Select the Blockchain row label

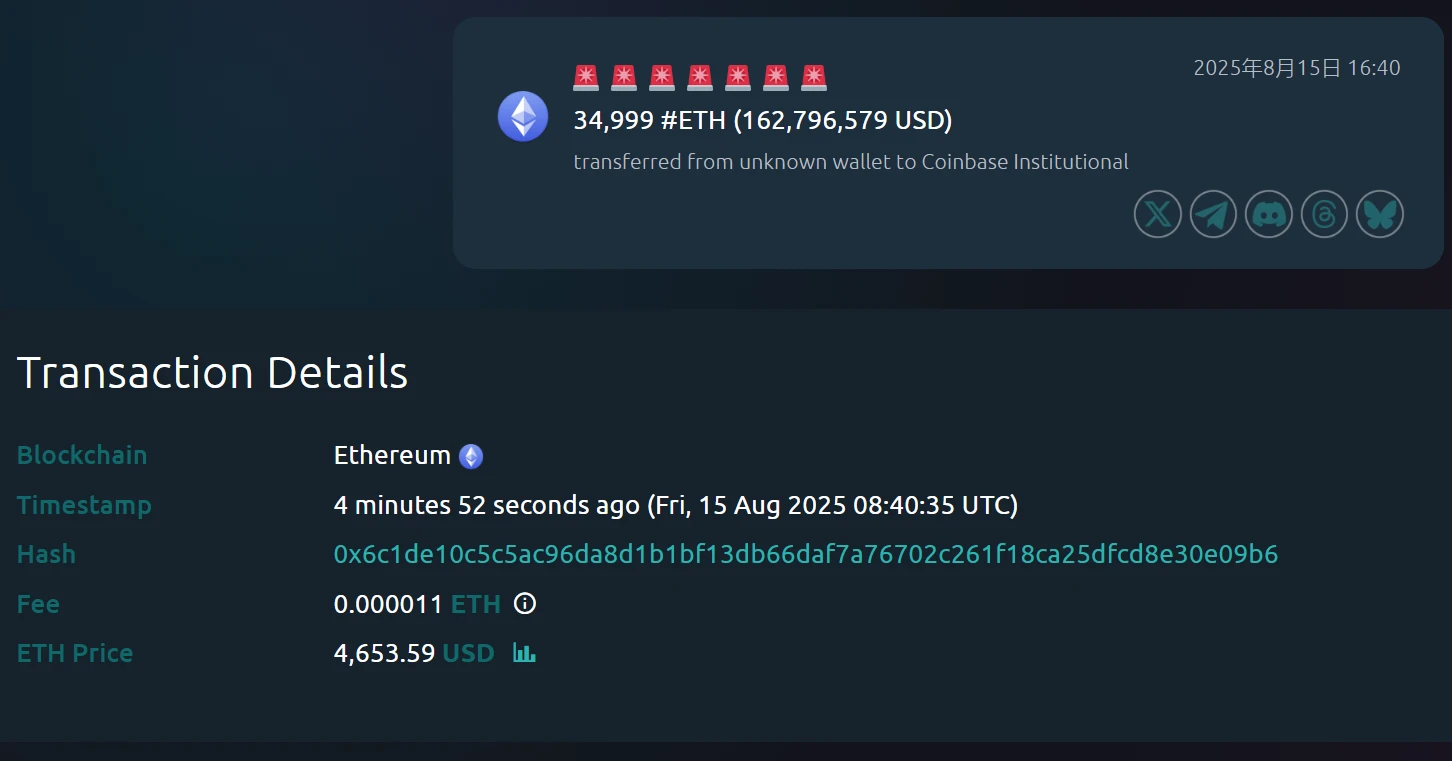(x=81, y=455)
